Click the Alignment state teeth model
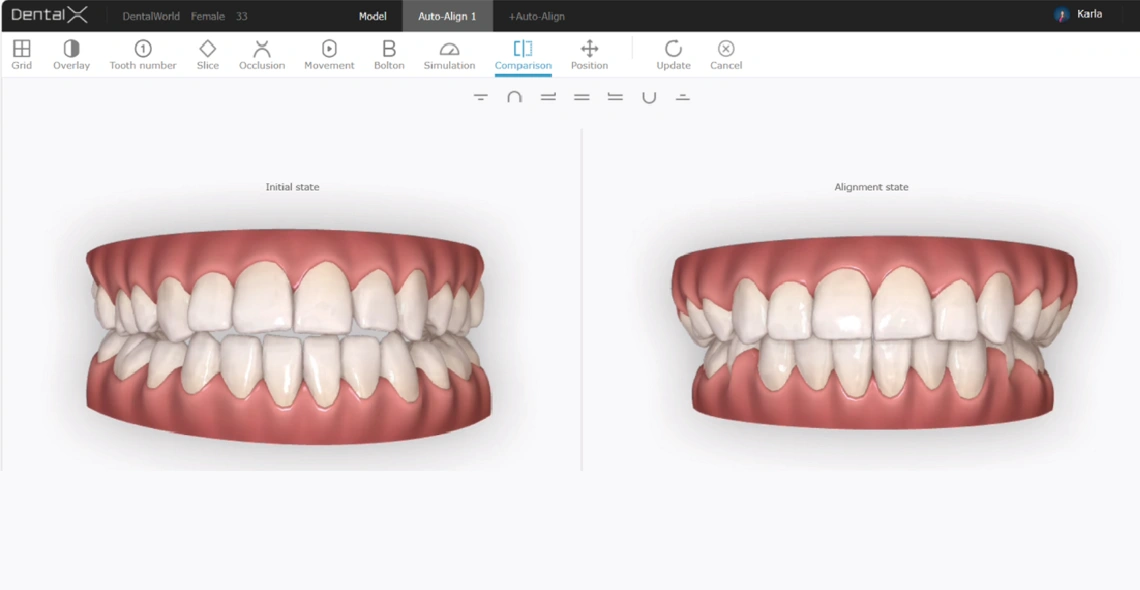Screen dimensions: 1140x590 click(873, 331)
